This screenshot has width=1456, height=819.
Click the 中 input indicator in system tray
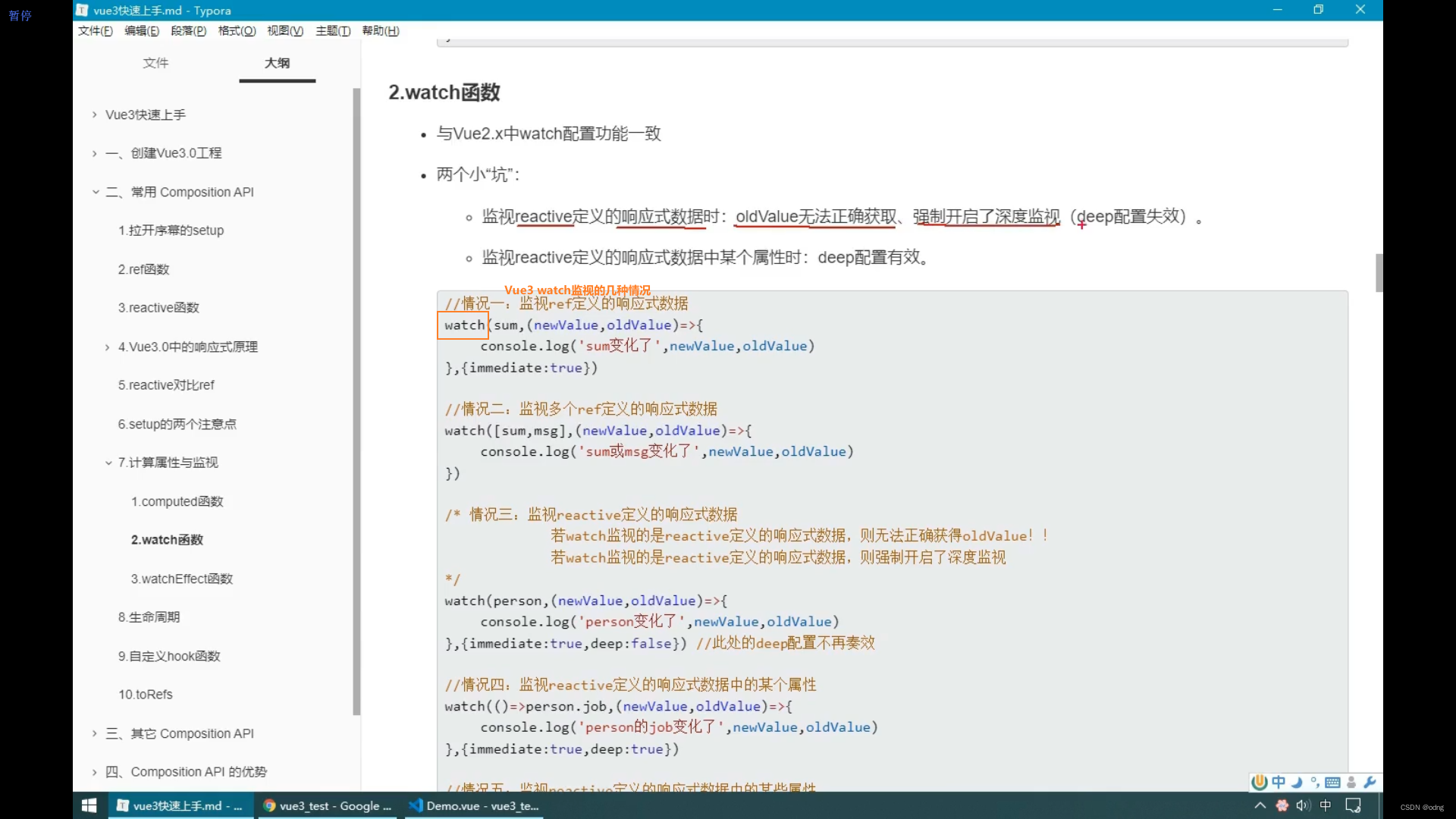click(x=1326, y=805)
